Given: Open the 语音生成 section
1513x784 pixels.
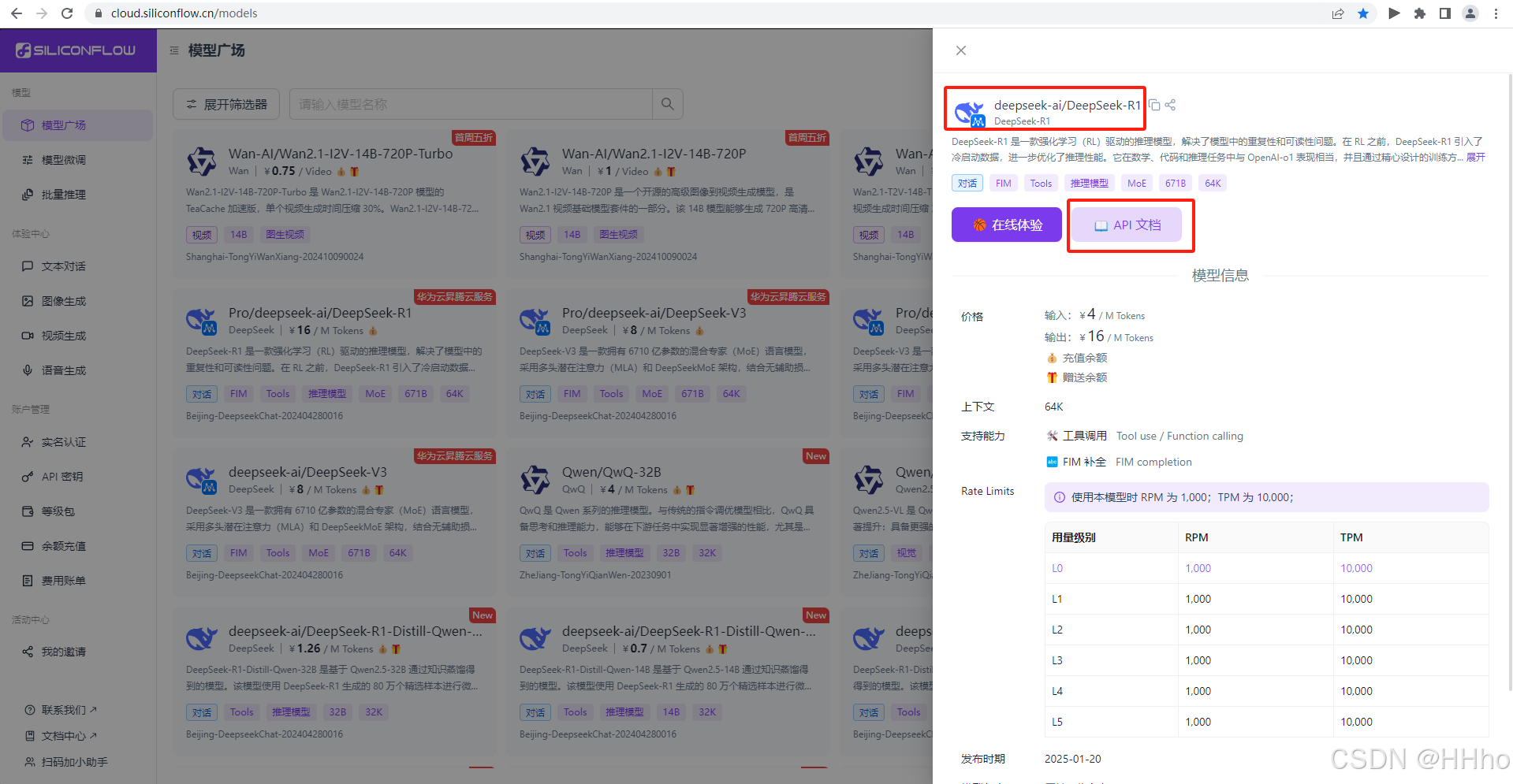Looking at the screenshot, I should [x=61, y=370].
